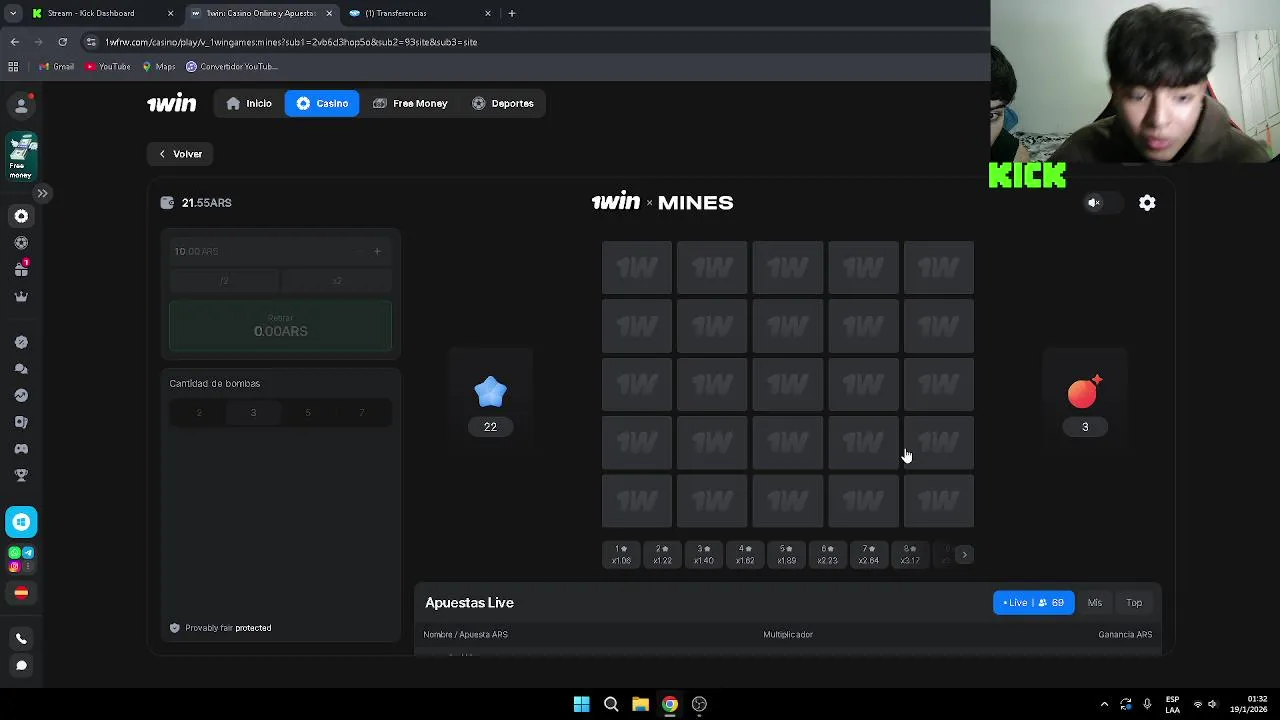
Task: Reveal the first tile in the Mines grid
Action: point(637,268)
